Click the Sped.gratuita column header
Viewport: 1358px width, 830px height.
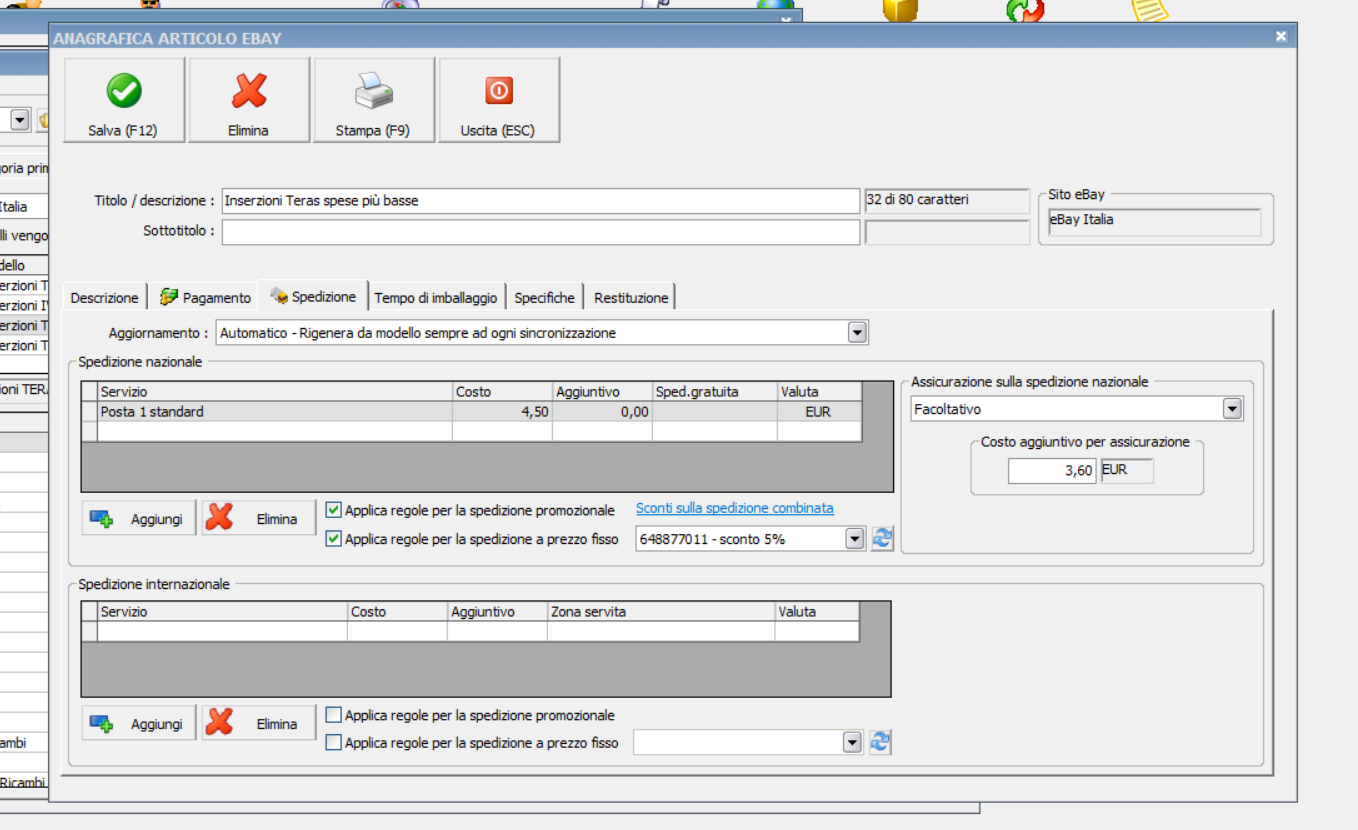click(715, 392)
